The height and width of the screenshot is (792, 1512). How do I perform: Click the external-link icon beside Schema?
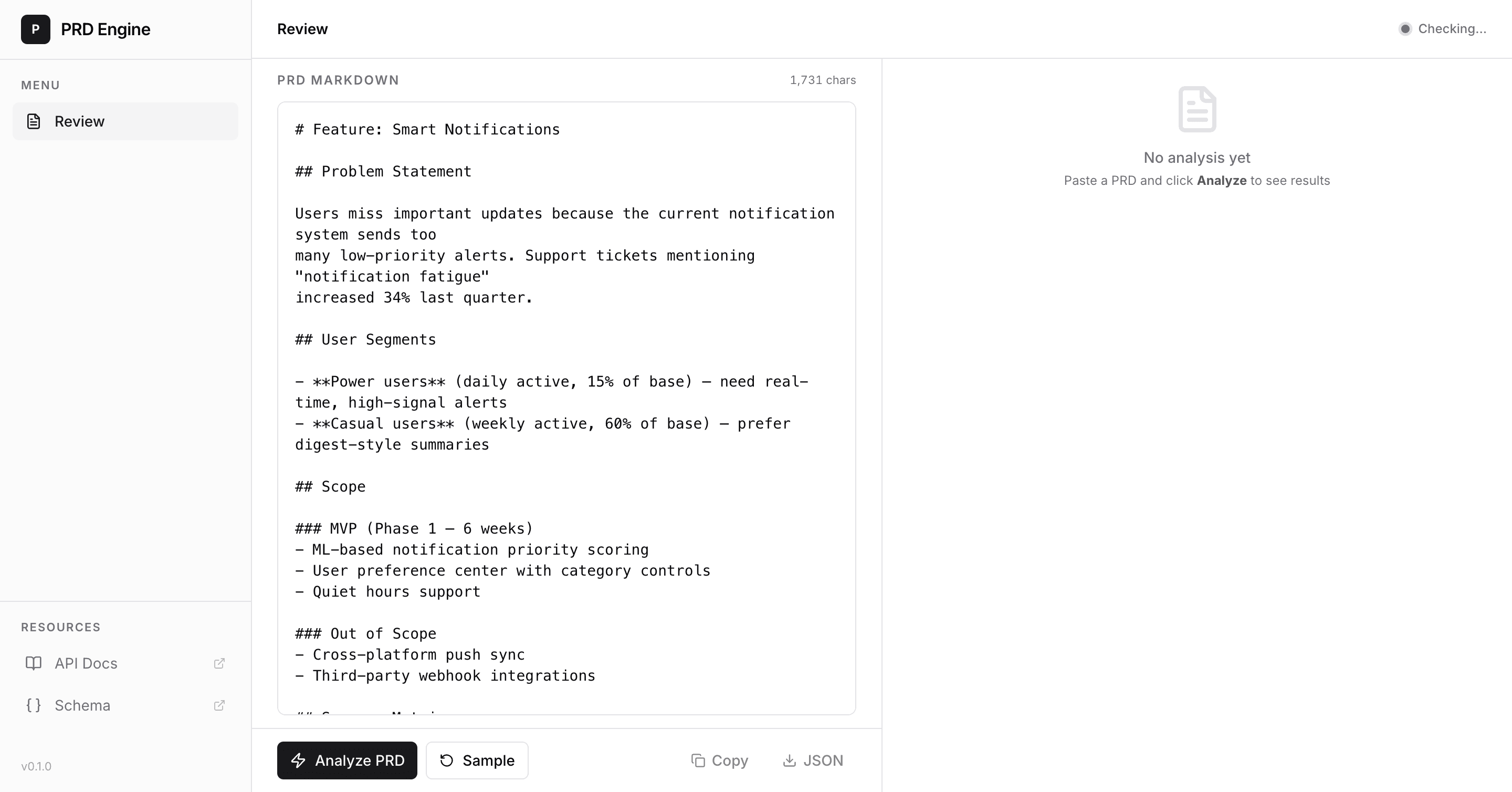tap(219, 706)
